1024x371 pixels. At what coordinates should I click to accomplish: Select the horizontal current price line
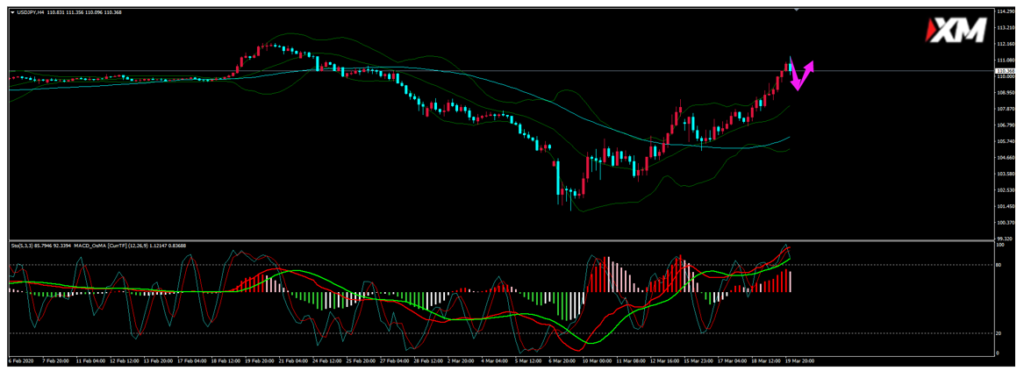pyautogui.click(x=496, y=70)
